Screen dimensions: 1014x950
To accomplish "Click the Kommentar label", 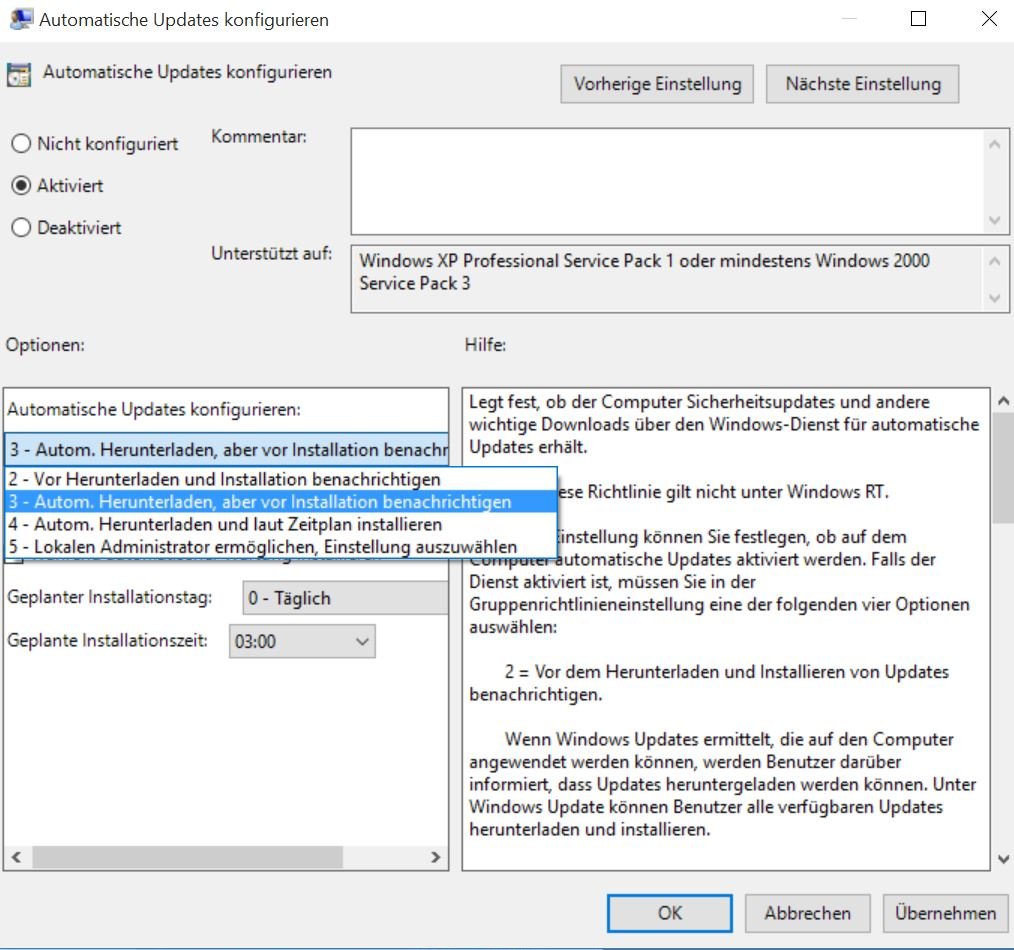I will click(x=259, y=136).
